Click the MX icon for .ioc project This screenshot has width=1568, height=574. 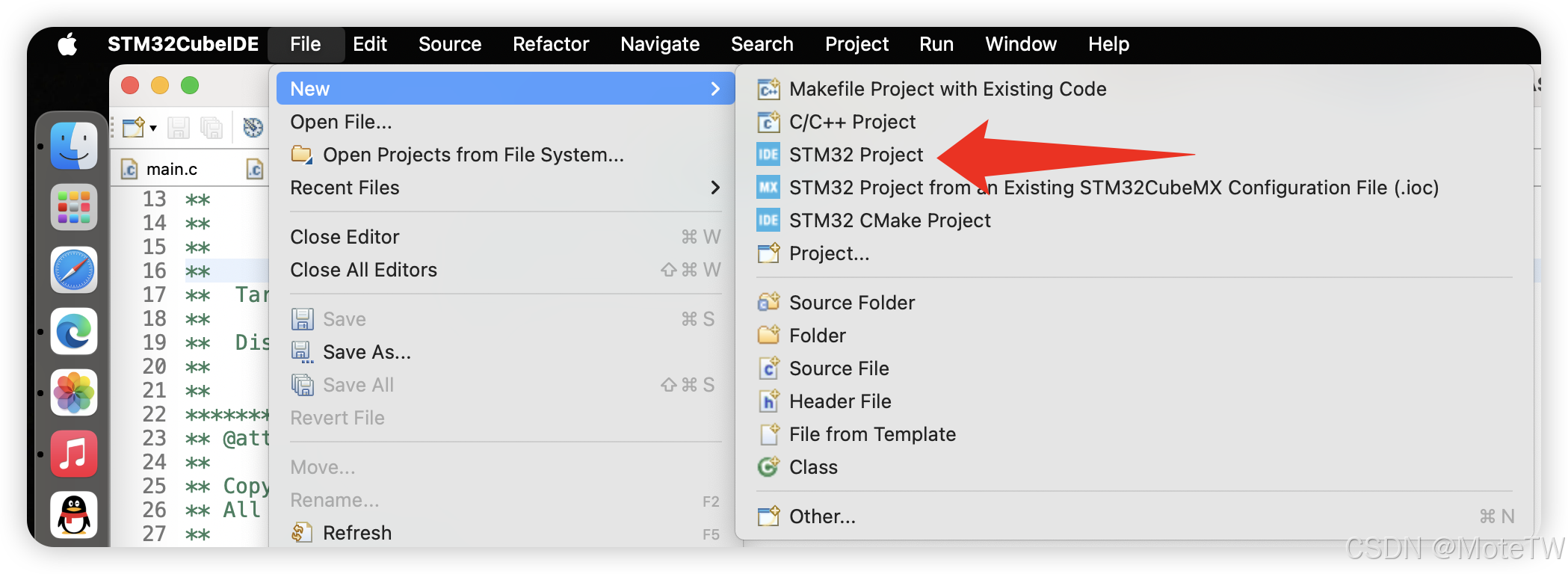coord(768,188)
